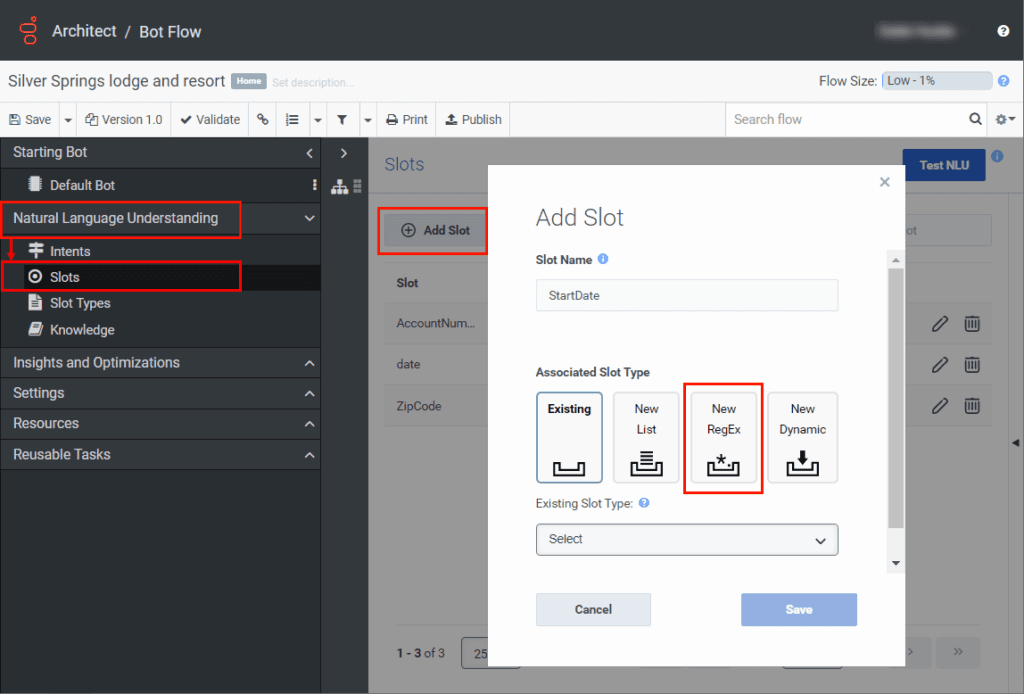
Task: Click the dialog's vertical scrollbar
Action: (896, 400)
